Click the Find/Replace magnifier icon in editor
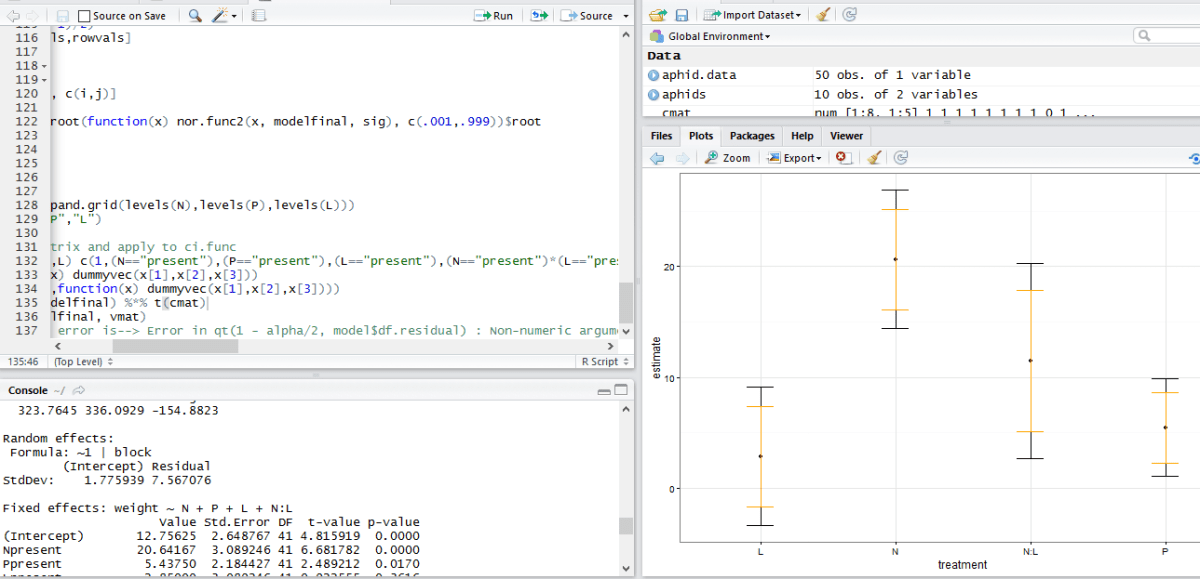This screenshot has height=579, width=1200. click(x=194, y=15)
